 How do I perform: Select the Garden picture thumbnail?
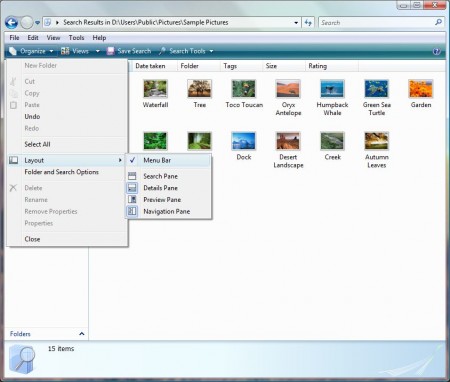421,89
